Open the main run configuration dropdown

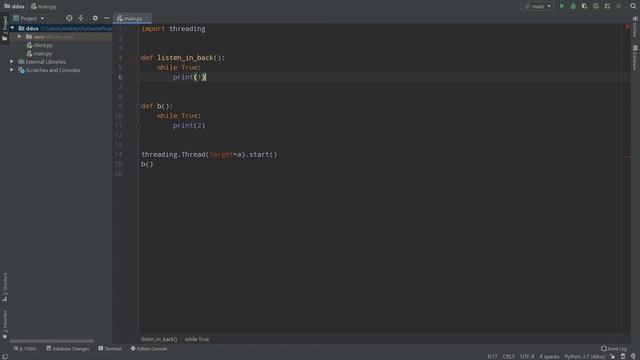coord(538,6)
